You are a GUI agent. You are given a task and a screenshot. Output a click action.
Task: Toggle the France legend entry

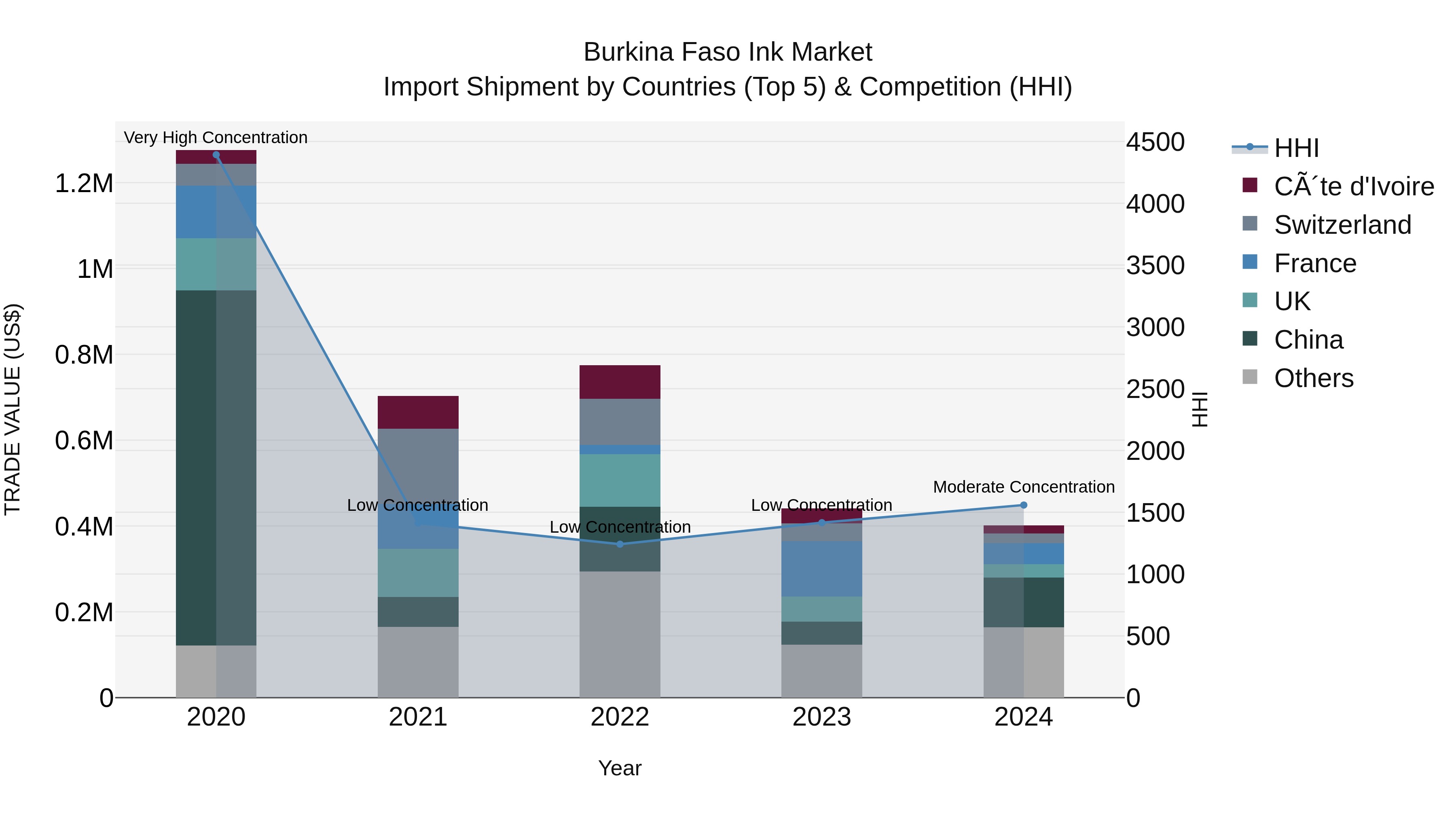point(1299,263)
